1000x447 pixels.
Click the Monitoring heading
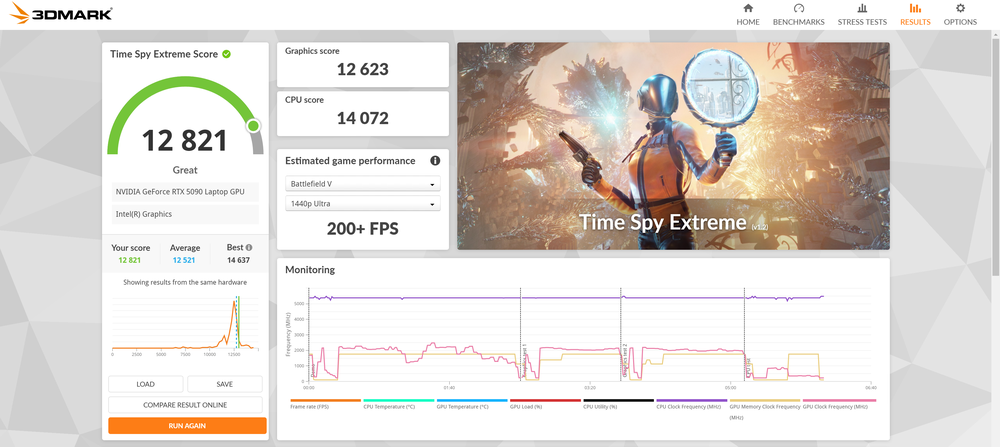[x=310, y=270]
